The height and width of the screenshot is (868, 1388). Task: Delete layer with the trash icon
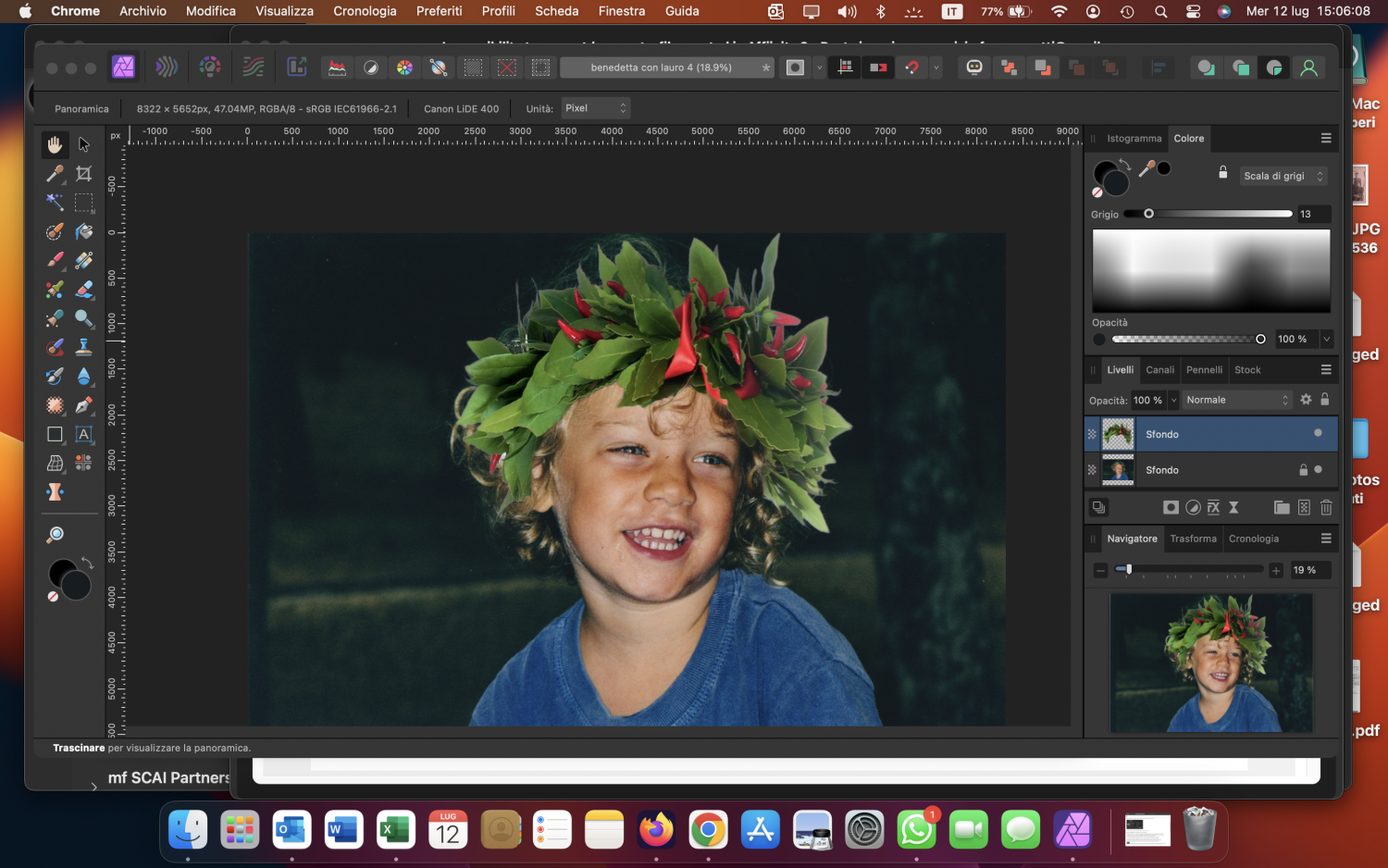[x=1326, y=507]
